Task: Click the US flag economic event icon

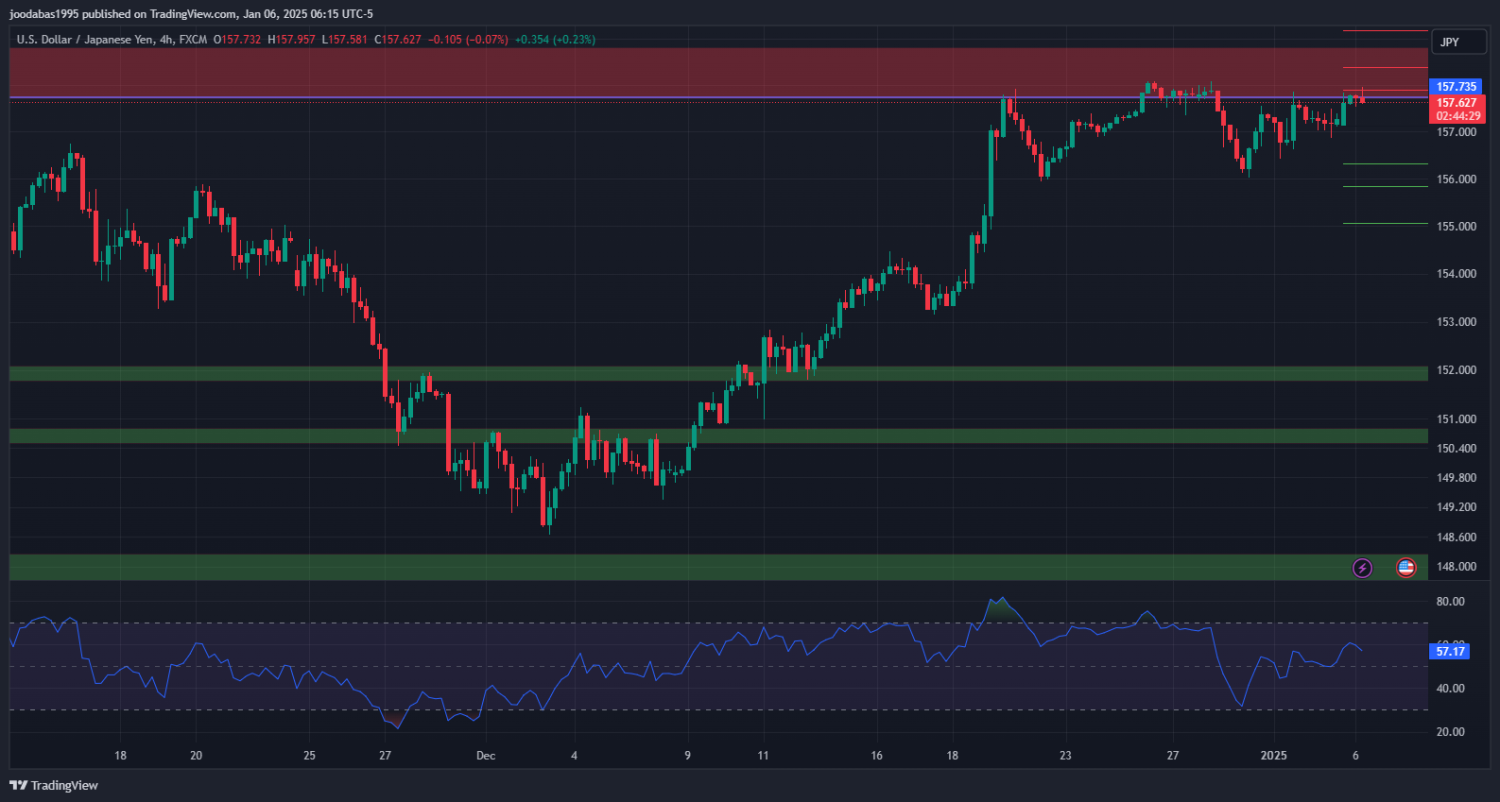Action: [x=1406, y=568]
